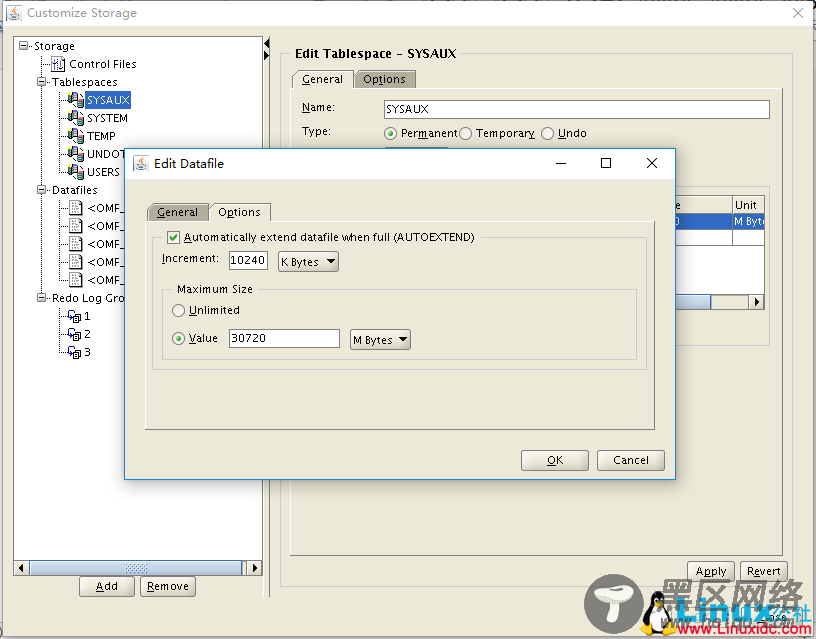Screen dimensions: 816x639
Task: Click the SYSTEM tablespace icon
Action: [x=75, y=118]
